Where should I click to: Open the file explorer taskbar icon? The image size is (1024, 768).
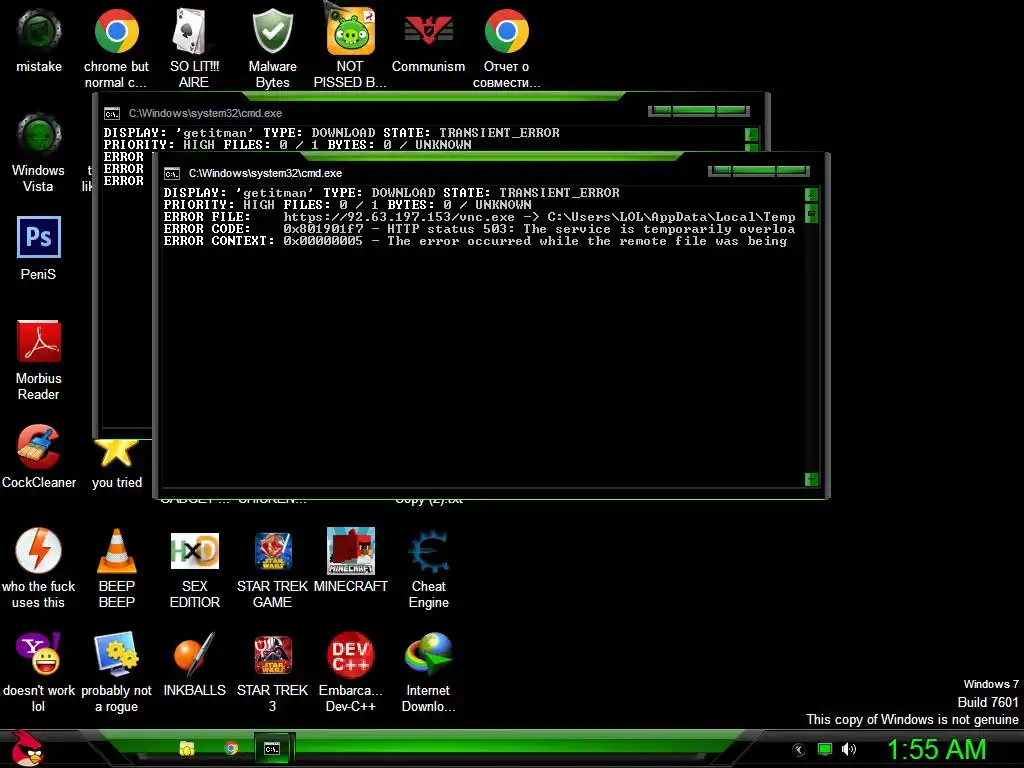(187, 748)
